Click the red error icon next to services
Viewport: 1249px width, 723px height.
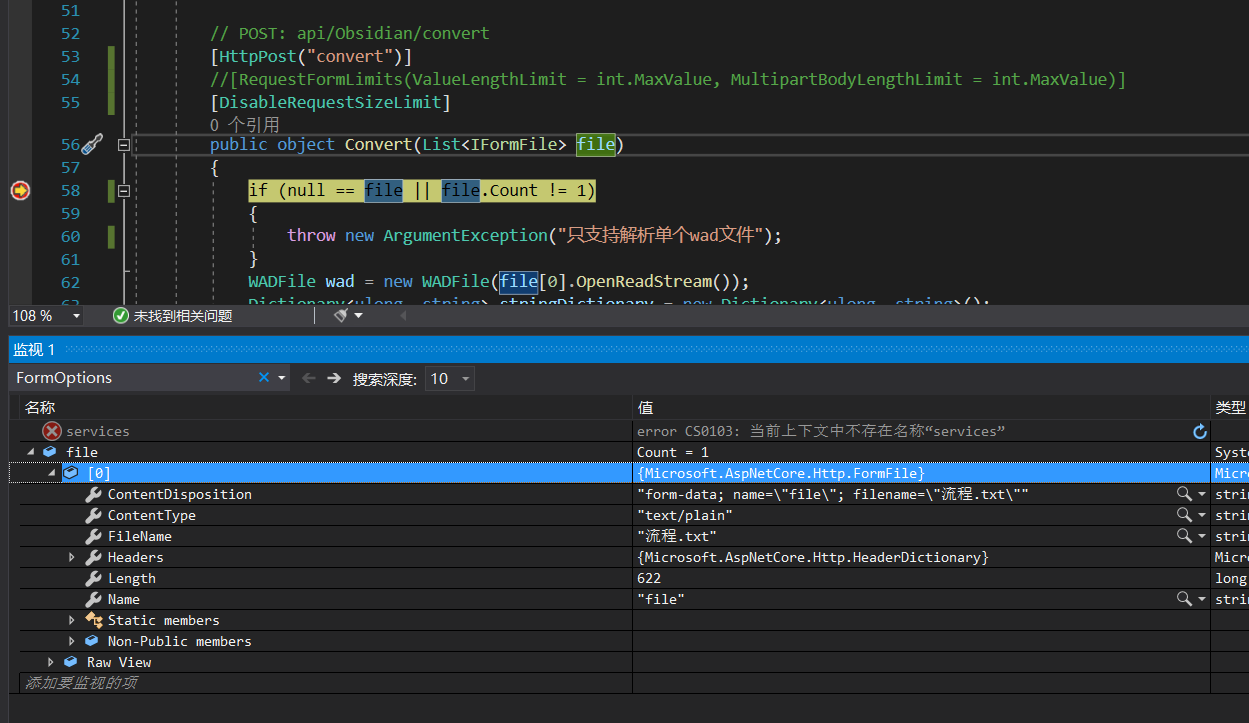click(x=52, y=431)
